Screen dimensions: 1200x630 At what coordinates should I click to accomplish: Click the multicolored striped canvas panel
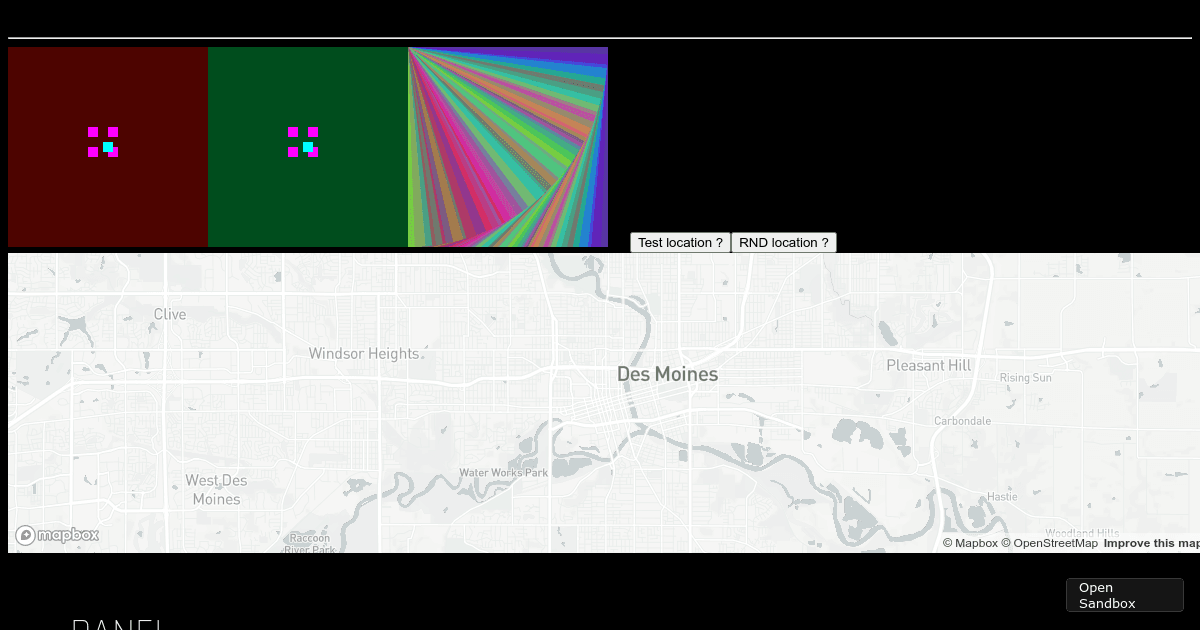[x=508, y=147]
